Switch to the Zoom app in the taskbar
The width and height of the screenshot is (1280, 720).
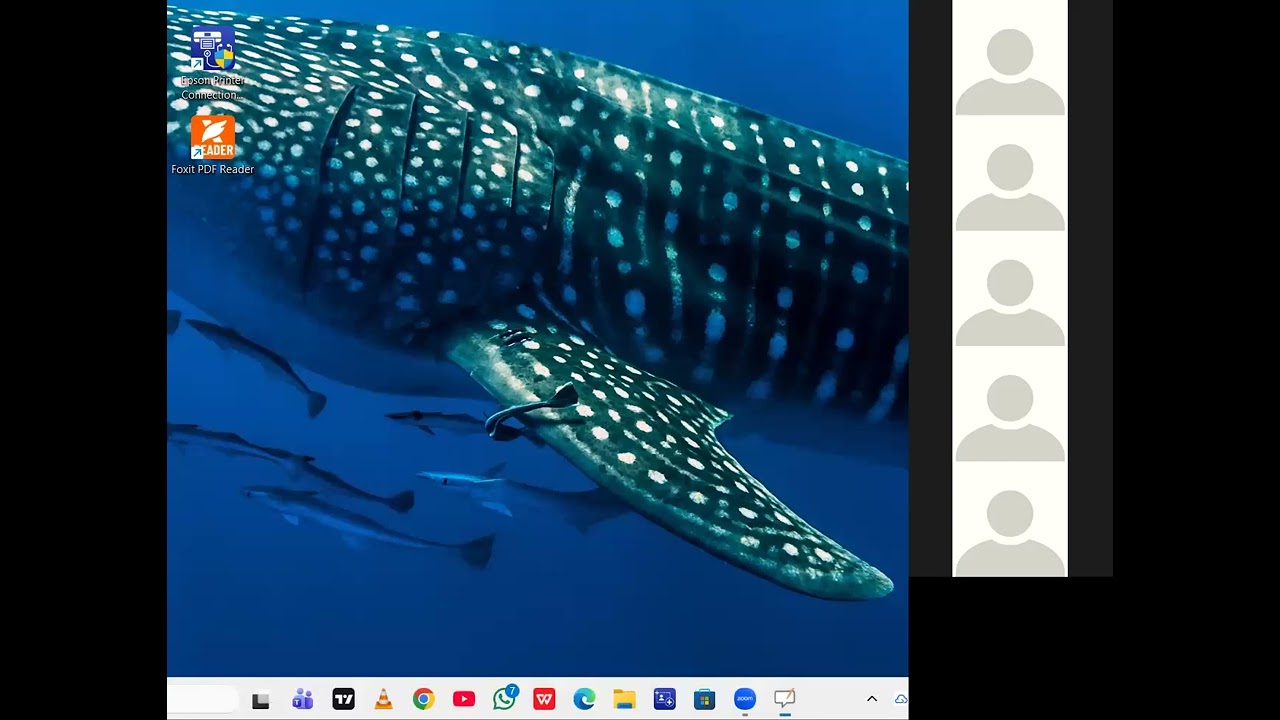745,700
